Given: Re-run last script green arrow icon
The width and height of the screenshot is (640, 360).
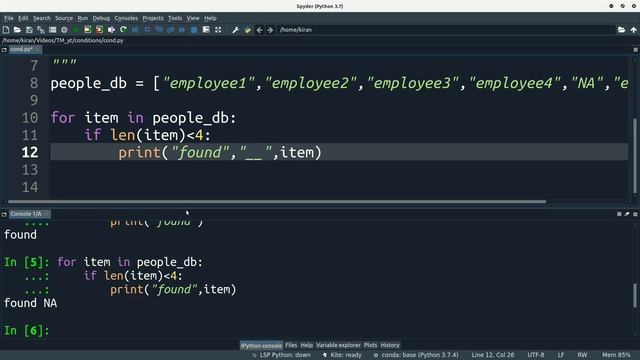Looking at the screenshot, I should click(123, 30).
